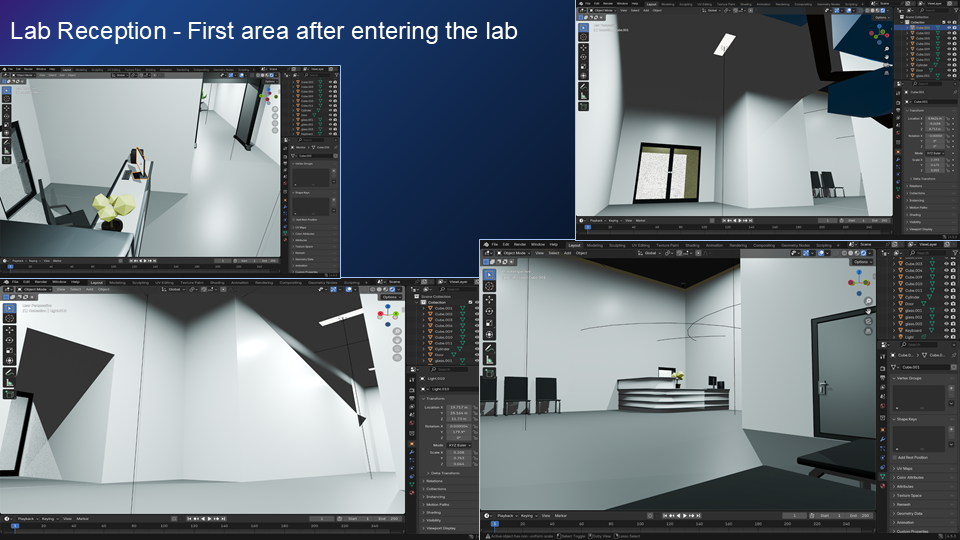Switch to Shading workspace tab in bottom-right Blender

pos(692,246)
